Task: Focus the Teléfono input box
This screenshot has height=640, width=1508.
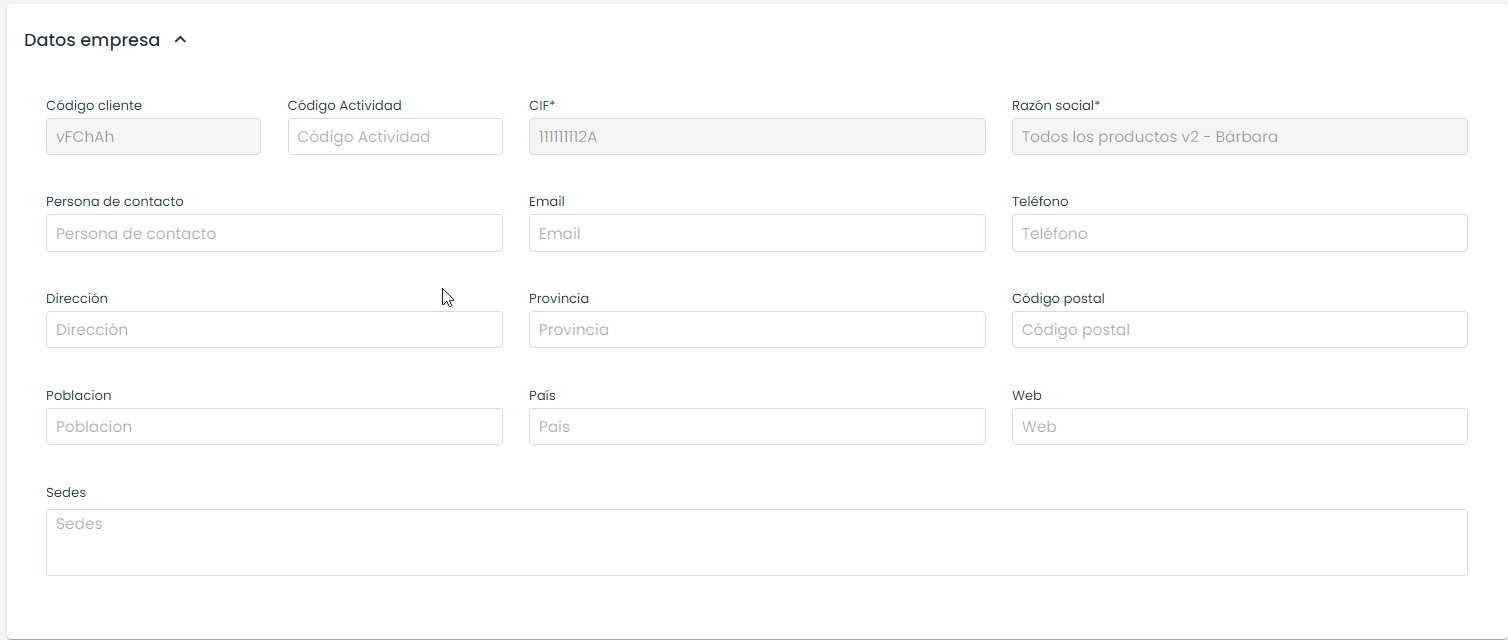Action: (x=1239, y=233)
